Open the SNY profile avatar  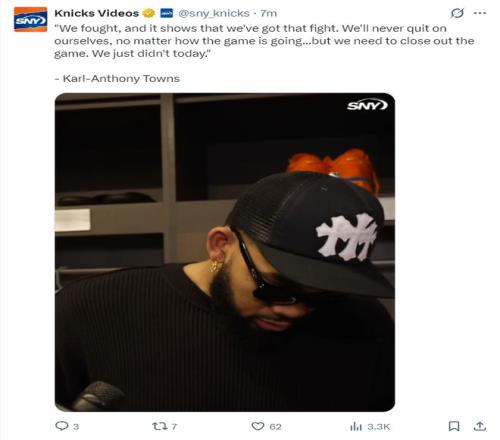[30, 20]
